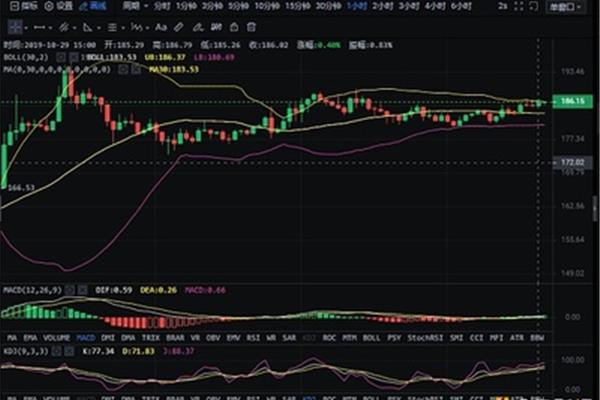Open KDJ(9,3,3) settings icon

(56, 351)
